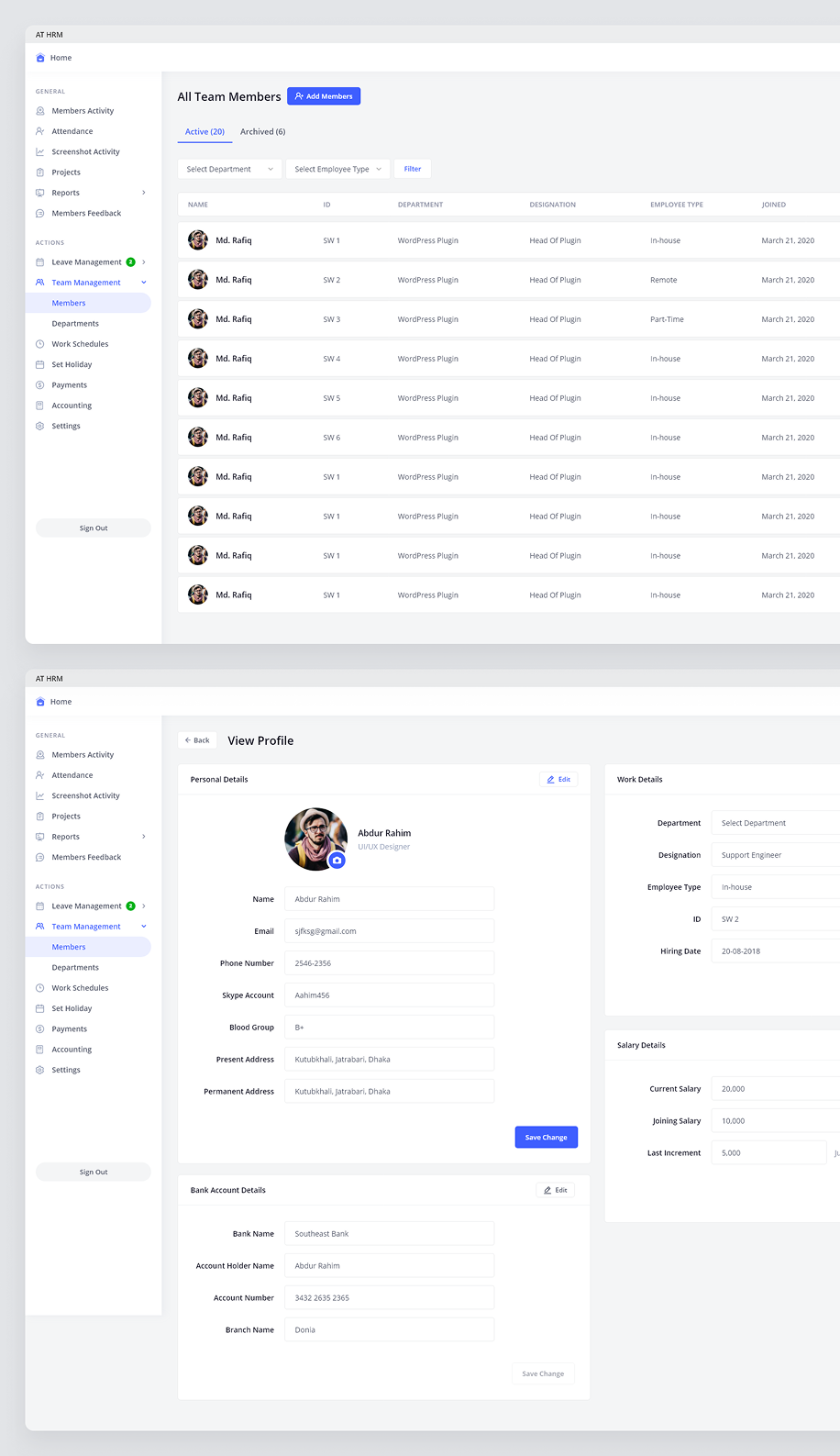This screenshot has width=840, height=1456.
Task: Click Sign Out on All Team Members page
Action: 93,528
